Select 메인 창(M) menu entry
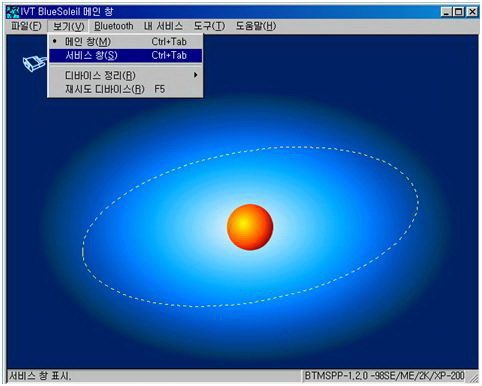The image size is (482, 386). [x=125, y=42]
